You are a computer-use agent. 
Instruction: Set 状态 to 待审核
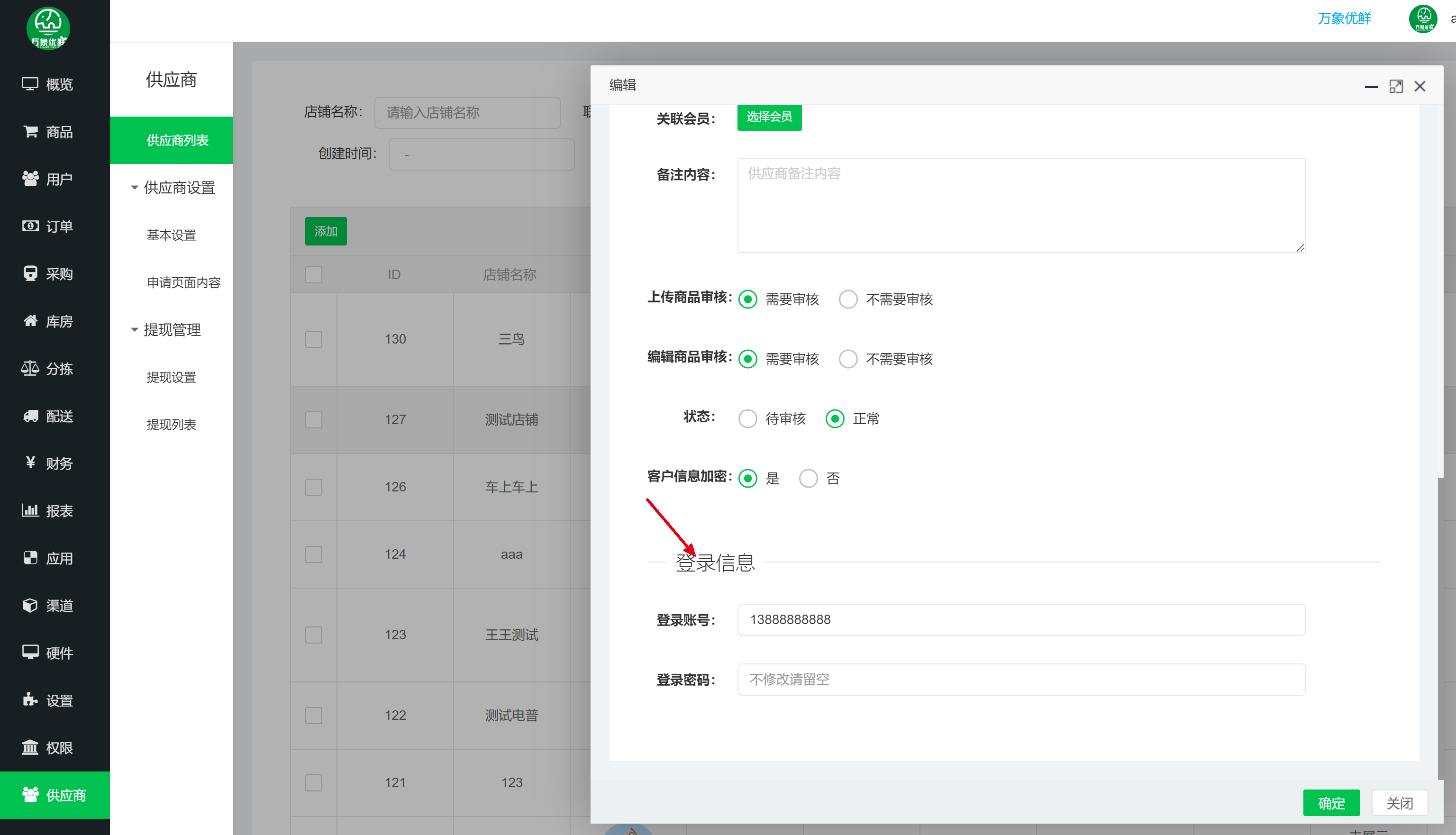click(747, 418)
